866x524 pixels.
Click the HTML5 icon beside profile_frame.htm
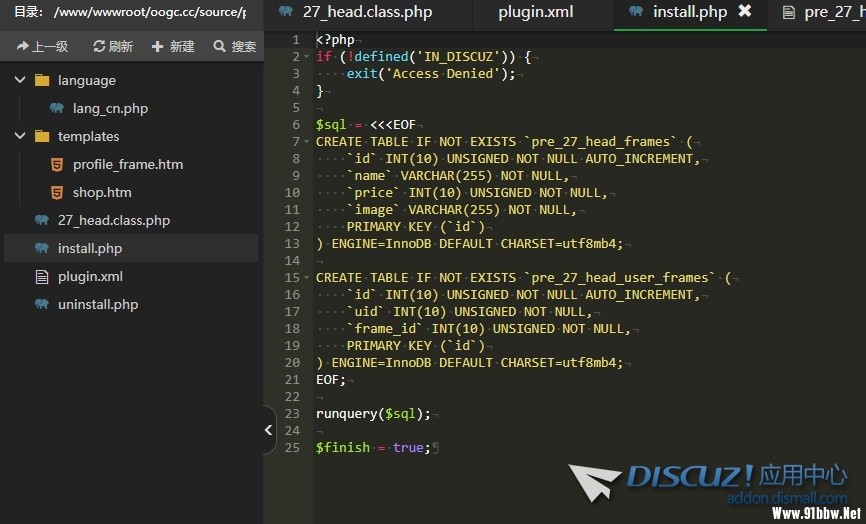click(56, 164)
